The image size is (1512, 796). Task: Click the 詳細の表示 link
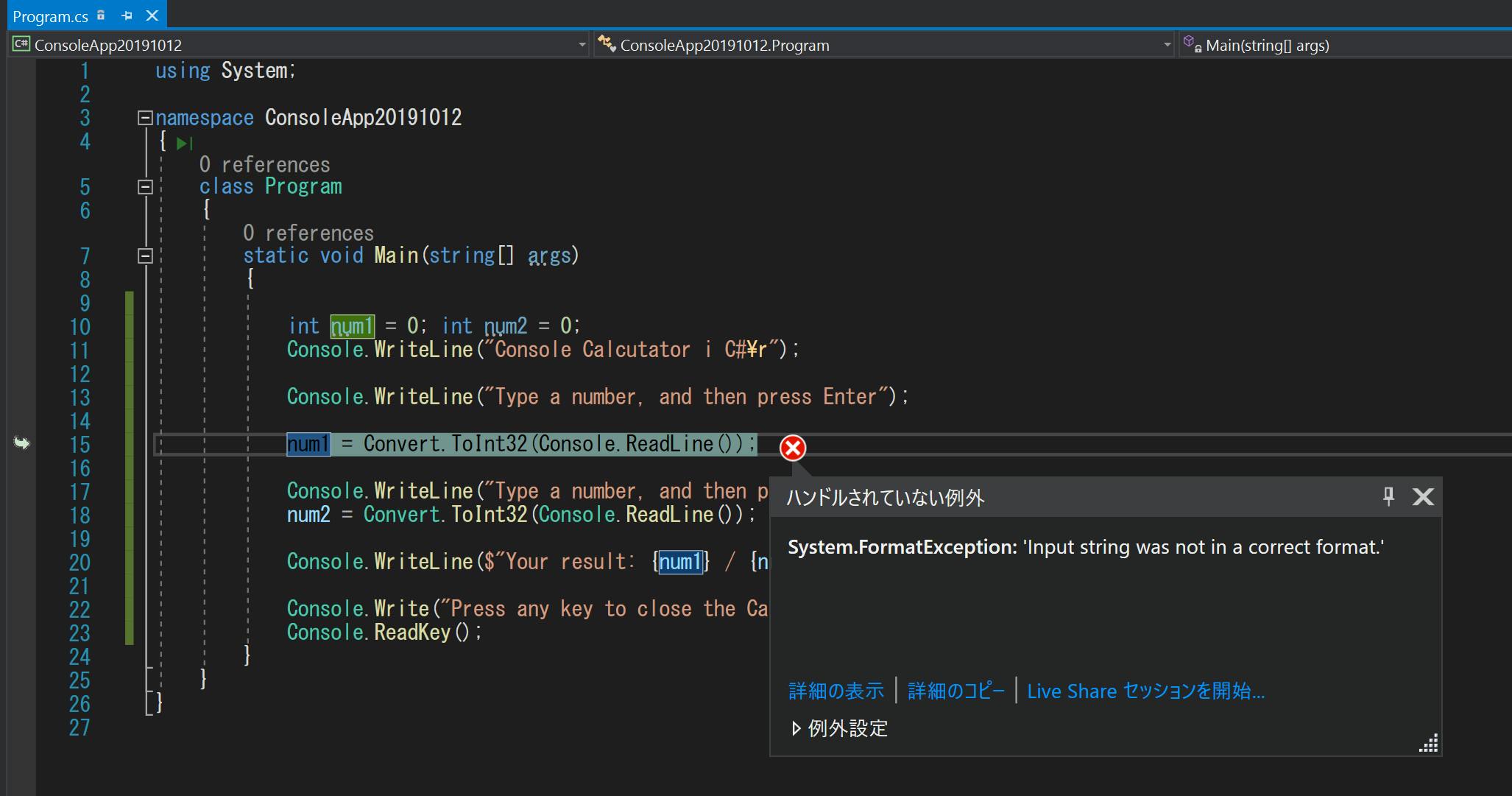836,691
